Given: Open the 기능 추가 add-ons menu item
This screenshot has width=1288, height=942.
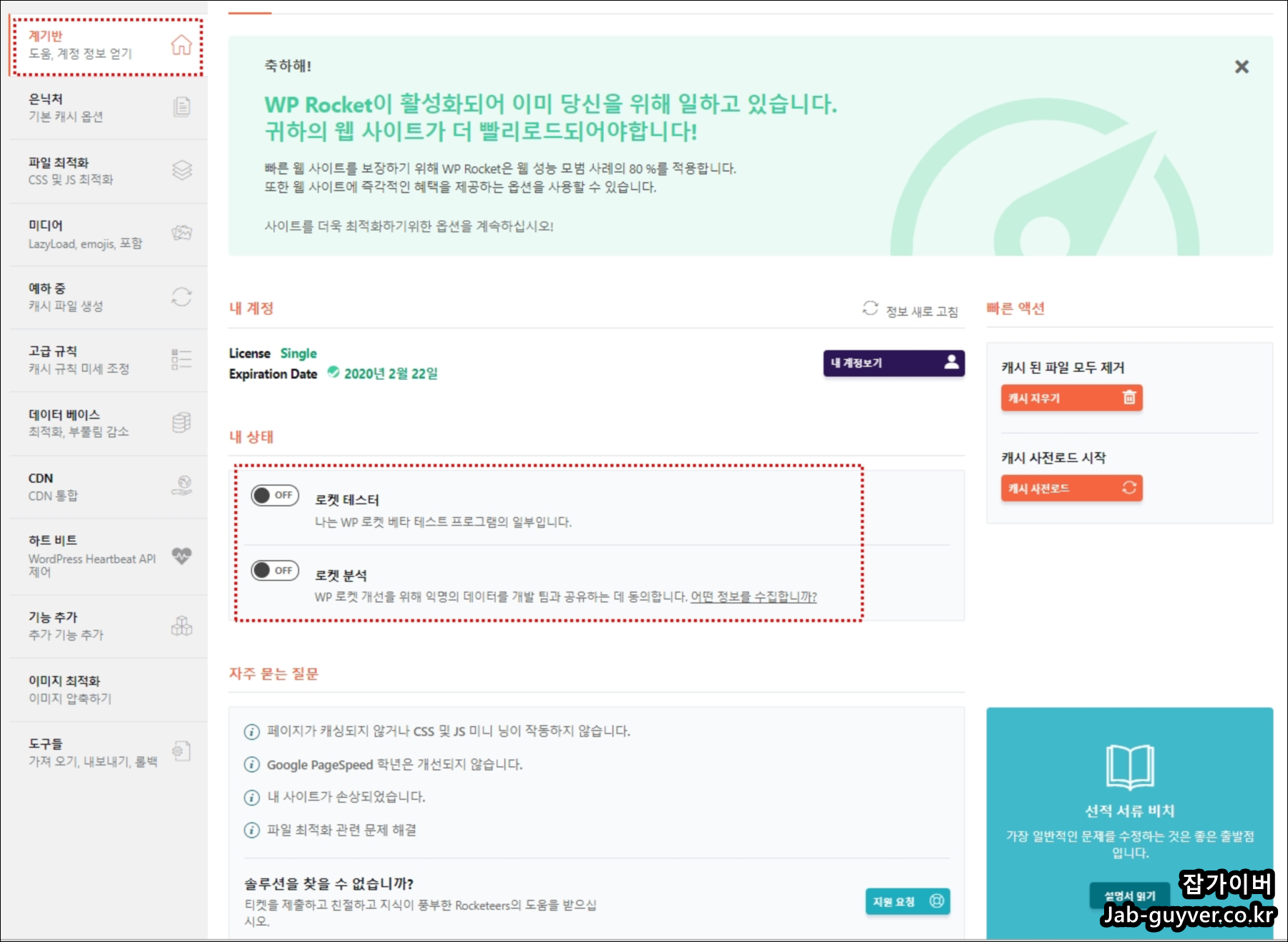Looking at the screenshot, I should (x=109, y=626).
